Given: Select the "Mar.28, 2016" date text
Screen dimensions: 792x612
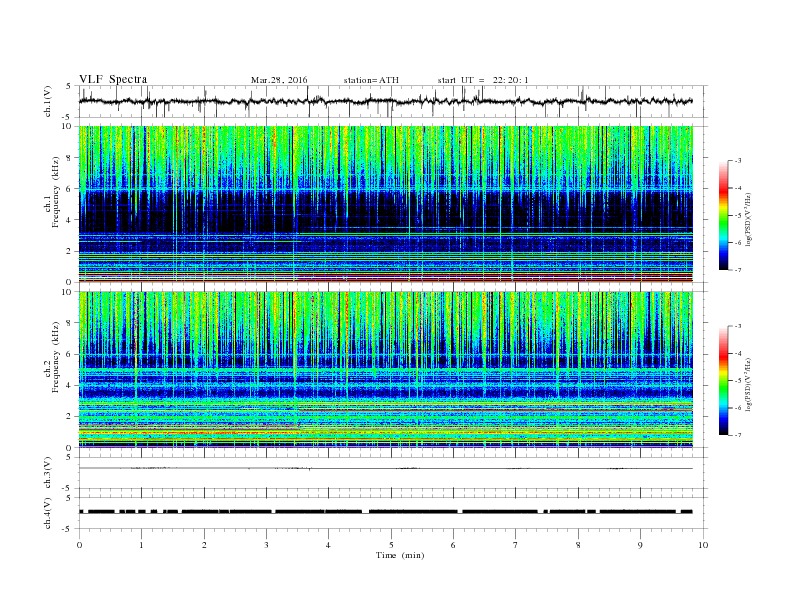Looking at the screenshot, I should click(x=279, y=80).
